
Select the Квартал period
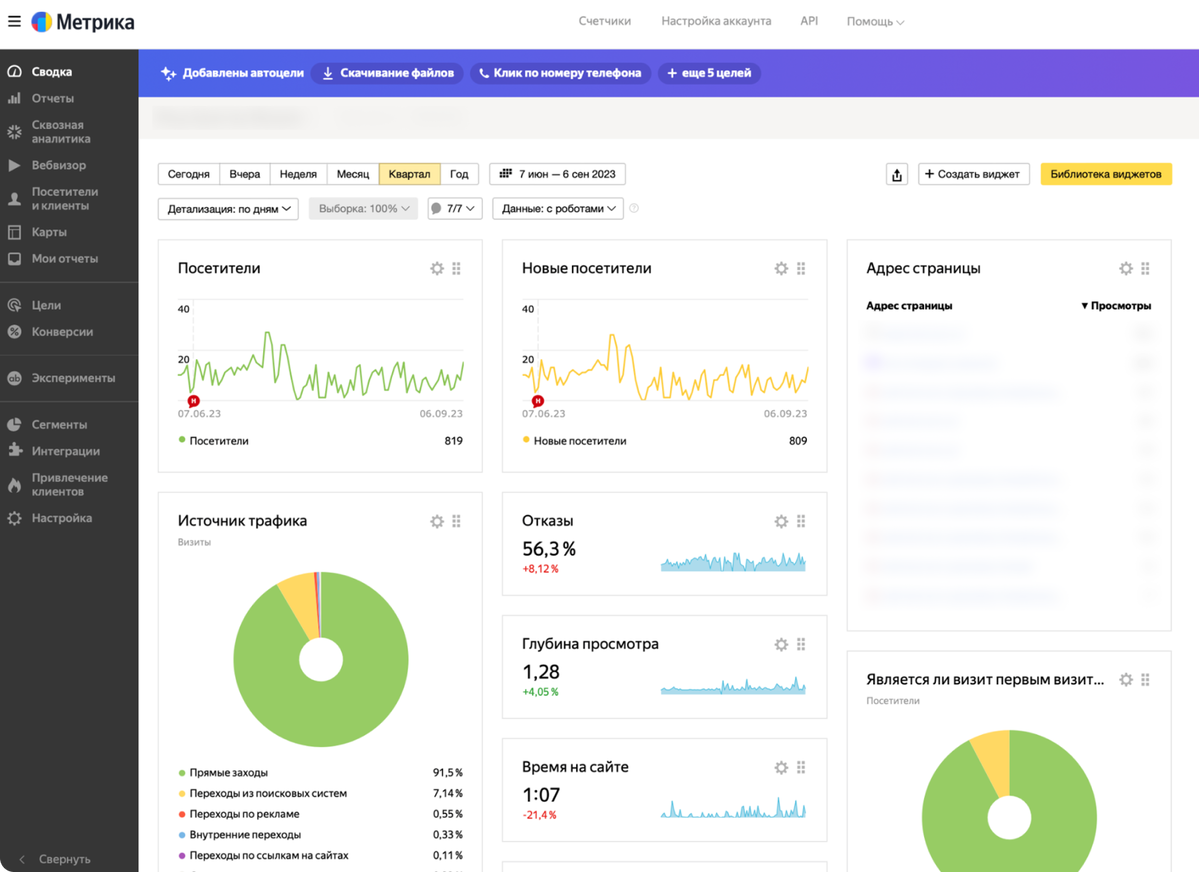click(x=409, y=174)
